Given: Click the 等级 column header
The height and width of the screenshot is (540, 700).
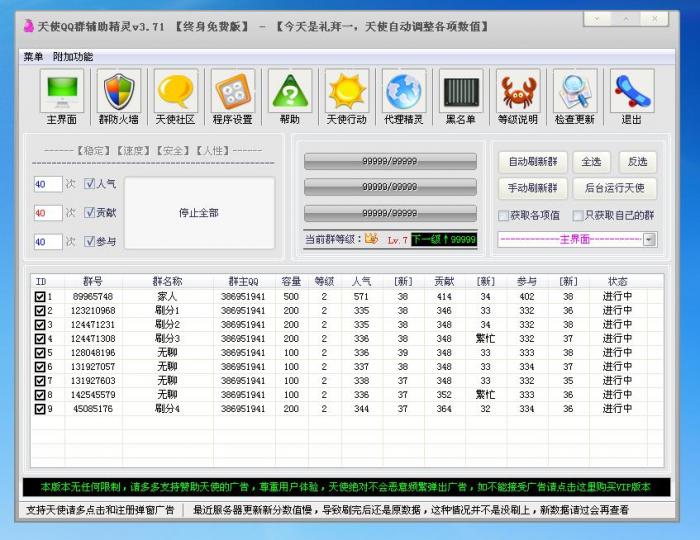Looking at the screenshot, I should click(x=324, y=282).
